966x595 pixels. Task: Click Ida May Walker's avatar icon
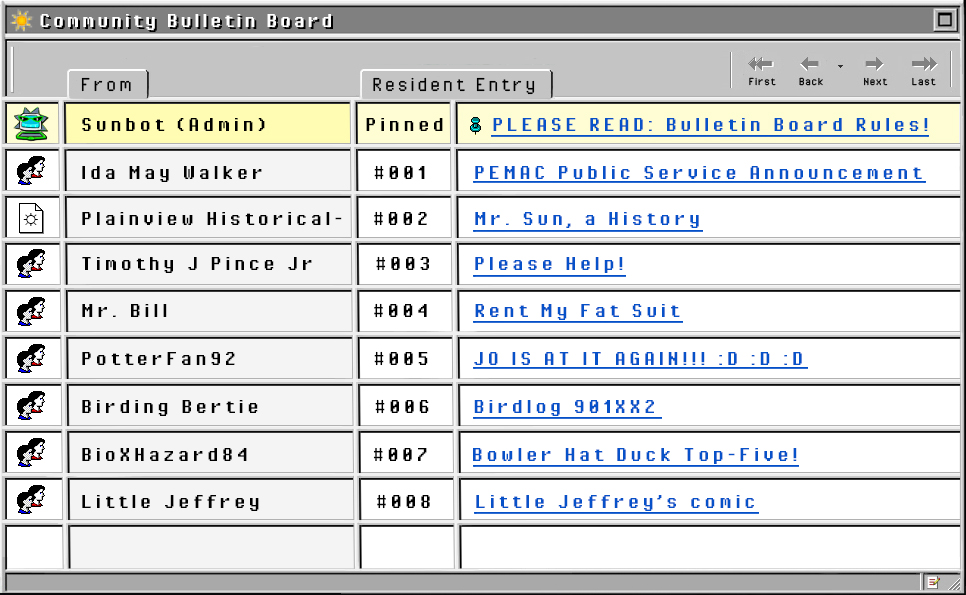pos(32,172)
